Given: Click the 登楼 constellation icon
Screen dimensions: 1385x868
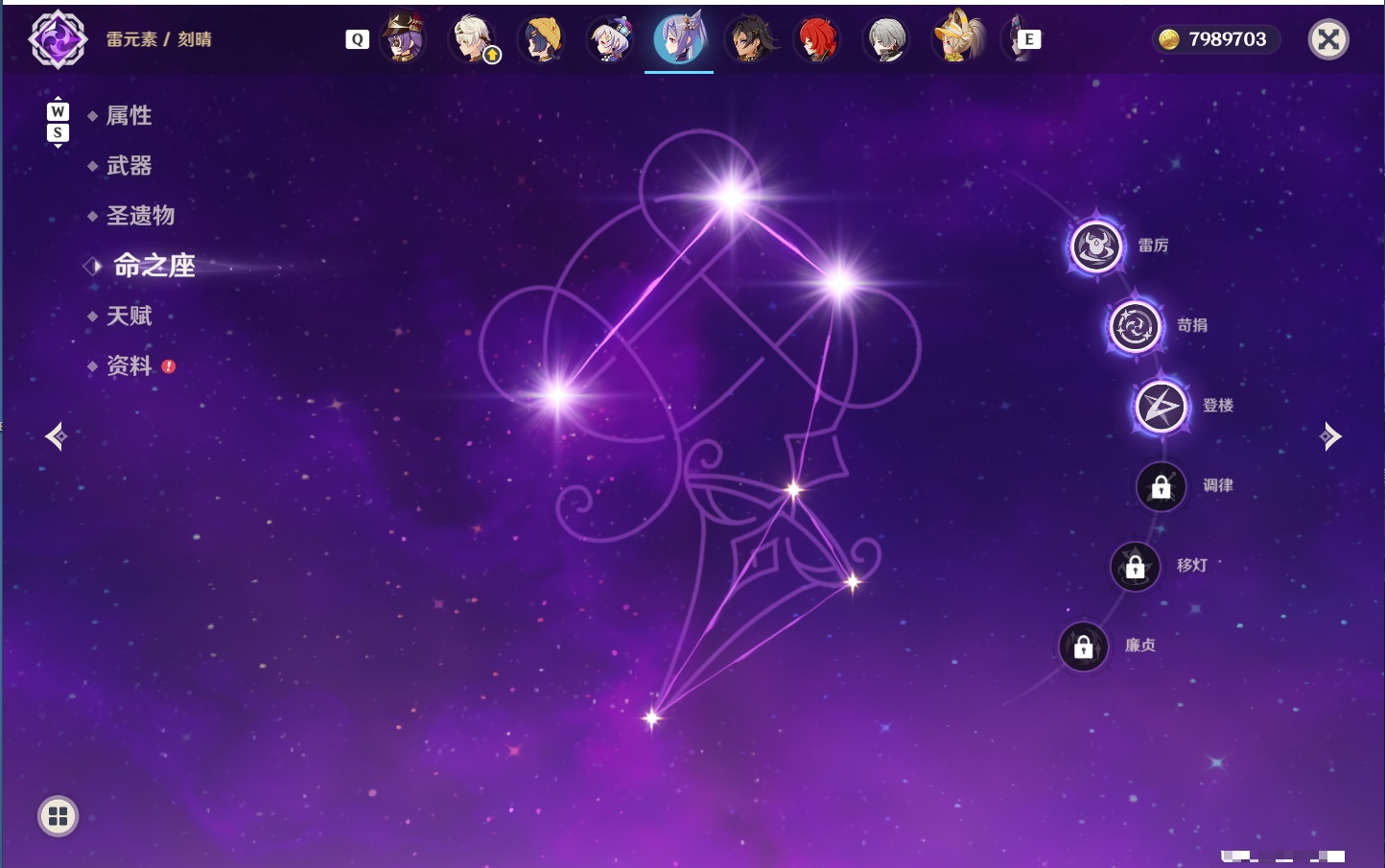Looking at the screenshot, I should [1161, 407].
